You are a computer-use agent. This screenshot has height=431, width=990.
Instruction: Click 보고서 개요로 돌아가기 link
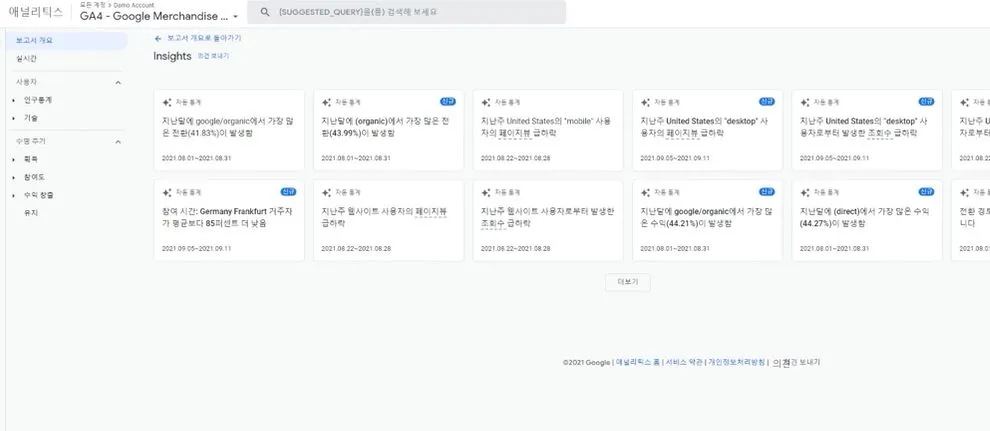click(204, 38)
